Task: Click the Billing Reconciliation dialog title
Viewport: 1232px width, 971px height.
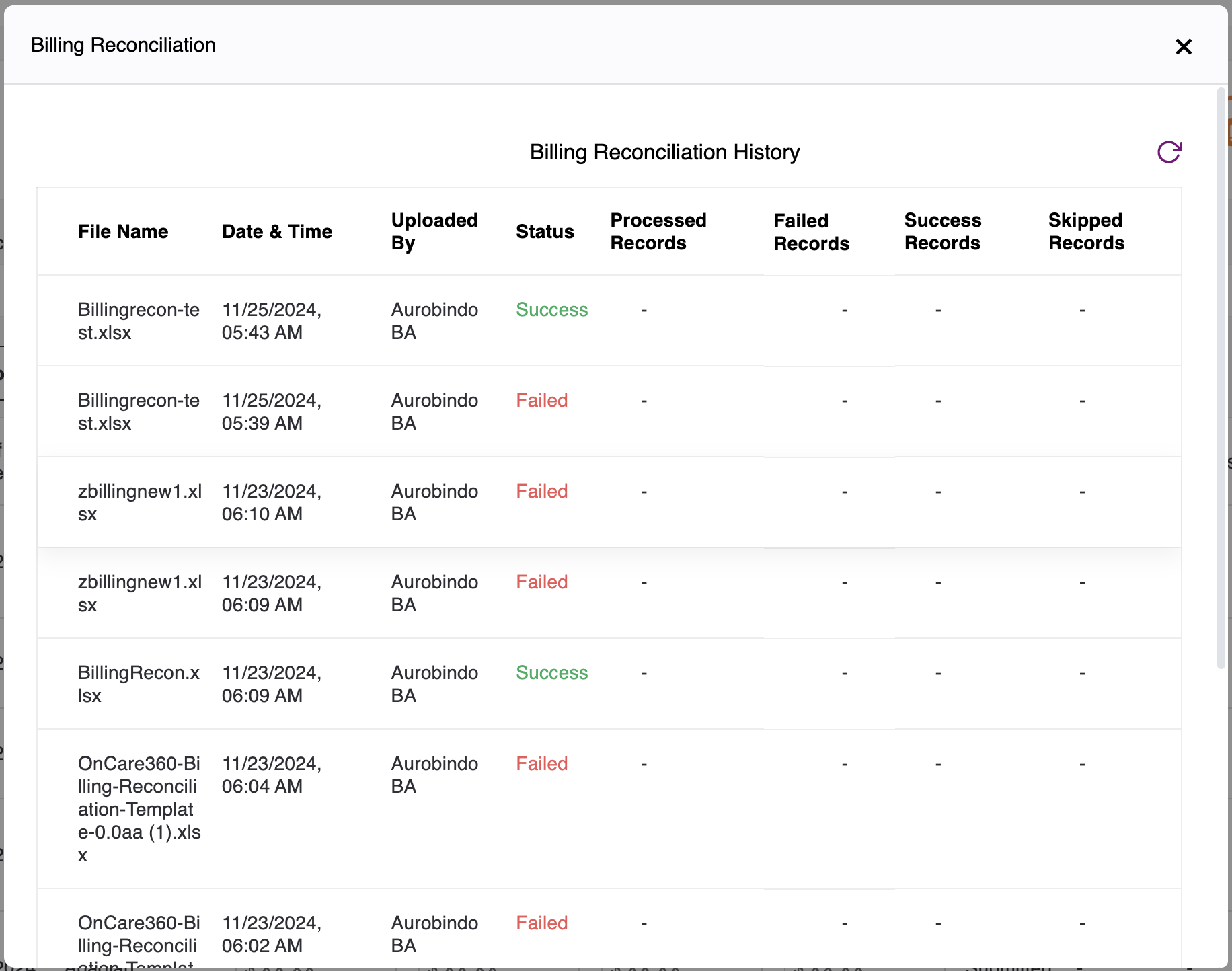Action: coord(123,45)
